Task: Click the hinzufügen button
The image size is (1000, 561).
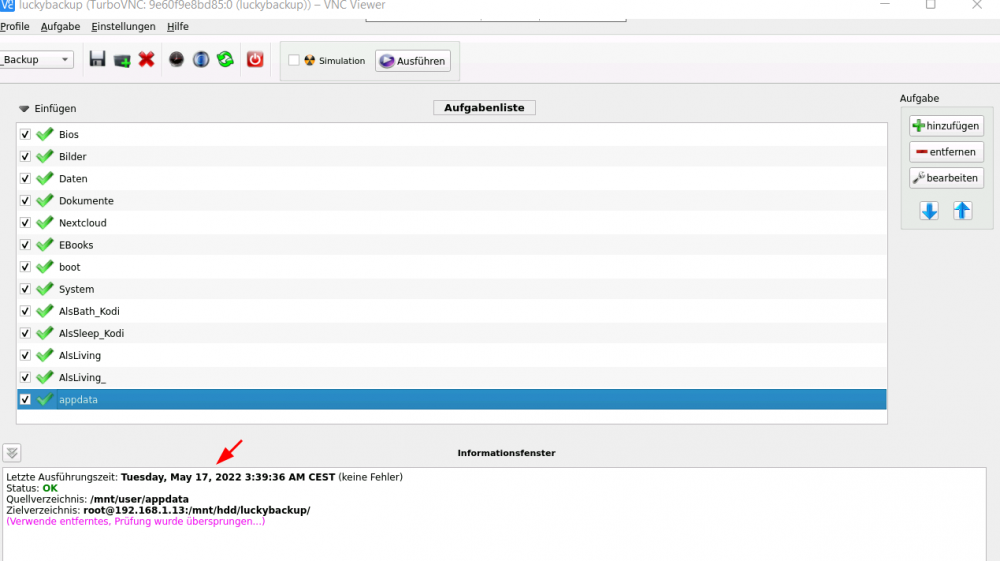Action: point(946,126)
